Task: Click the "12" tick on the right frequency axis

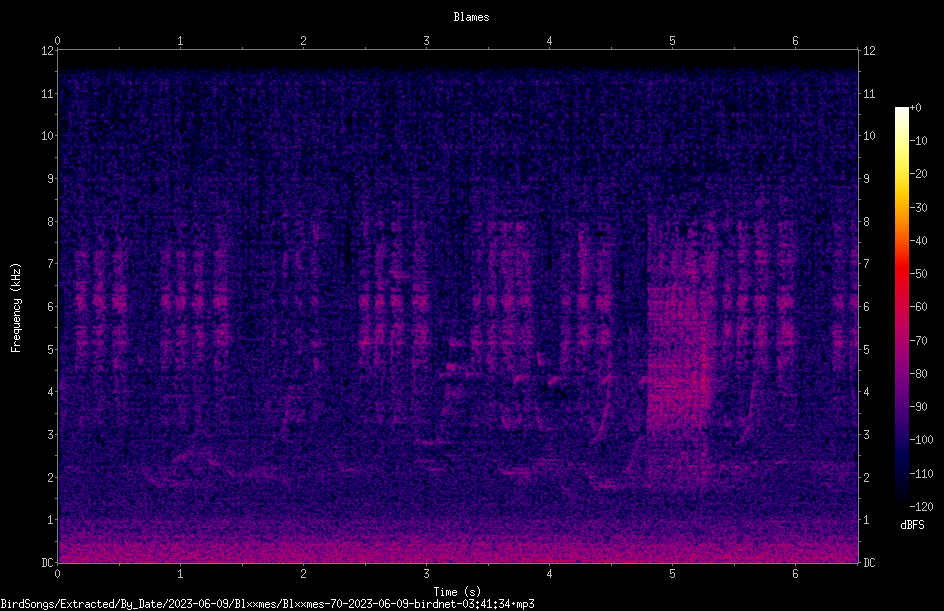Action: (x=869, y=51)
